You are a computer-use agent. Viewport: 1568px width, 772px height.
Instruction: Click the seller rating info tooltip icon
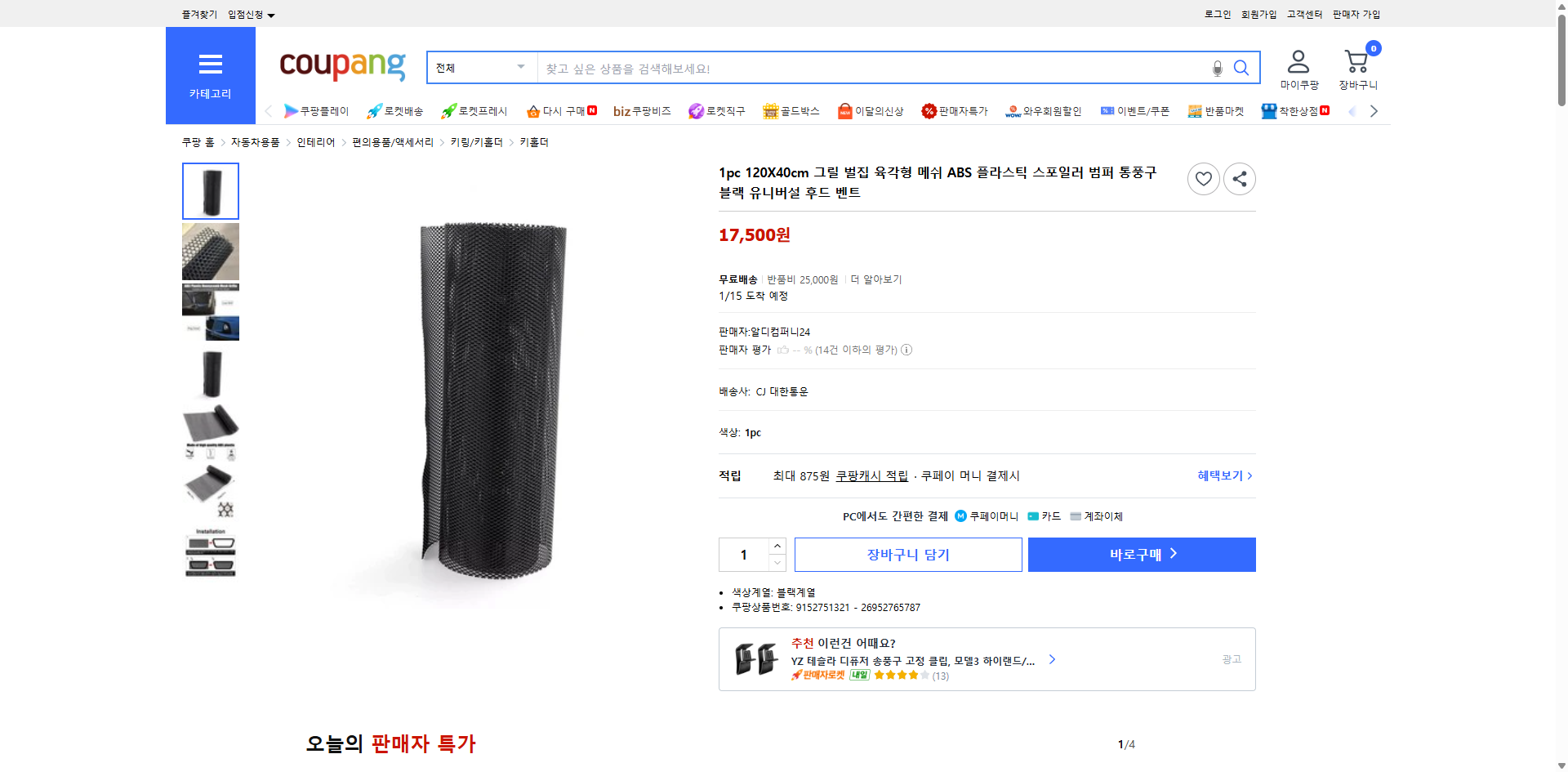[x=906, y=350]
